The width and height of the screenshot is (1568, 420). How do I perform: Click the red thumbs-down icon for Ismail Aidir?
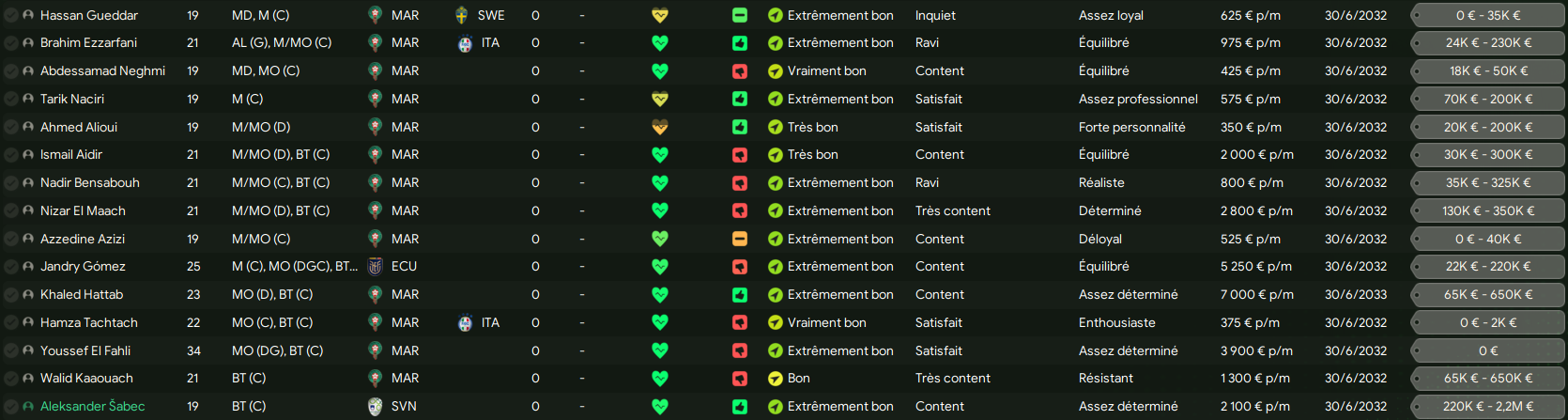[x=740, y=154]
